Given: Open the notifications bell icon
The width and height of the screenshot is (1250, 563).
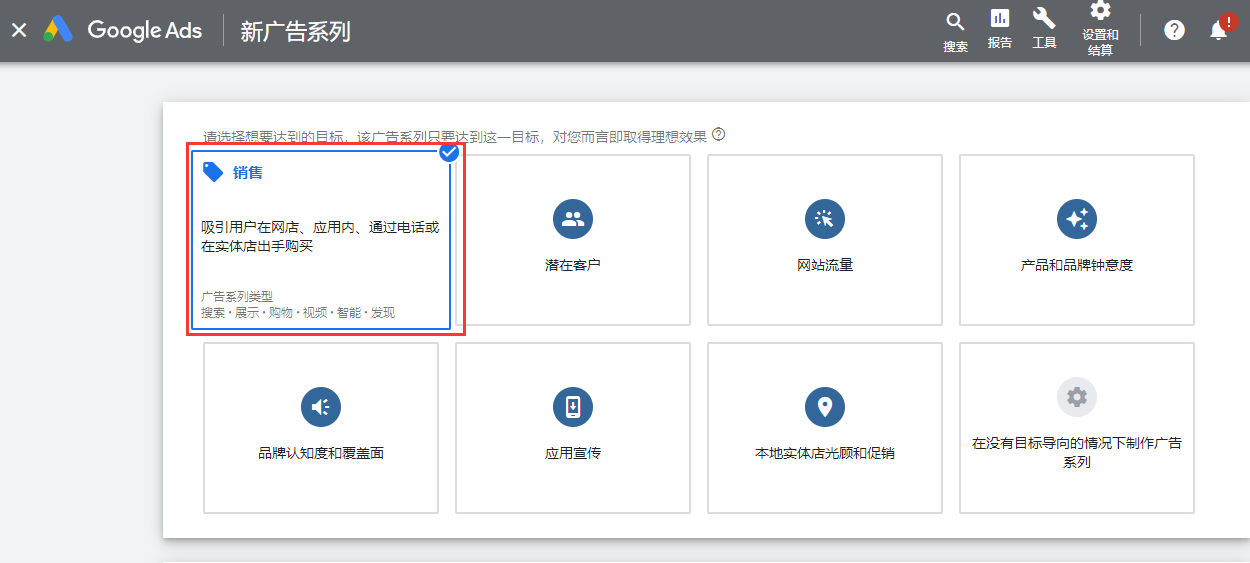Looking at the screenshot, I should [x=1218, y=30].
